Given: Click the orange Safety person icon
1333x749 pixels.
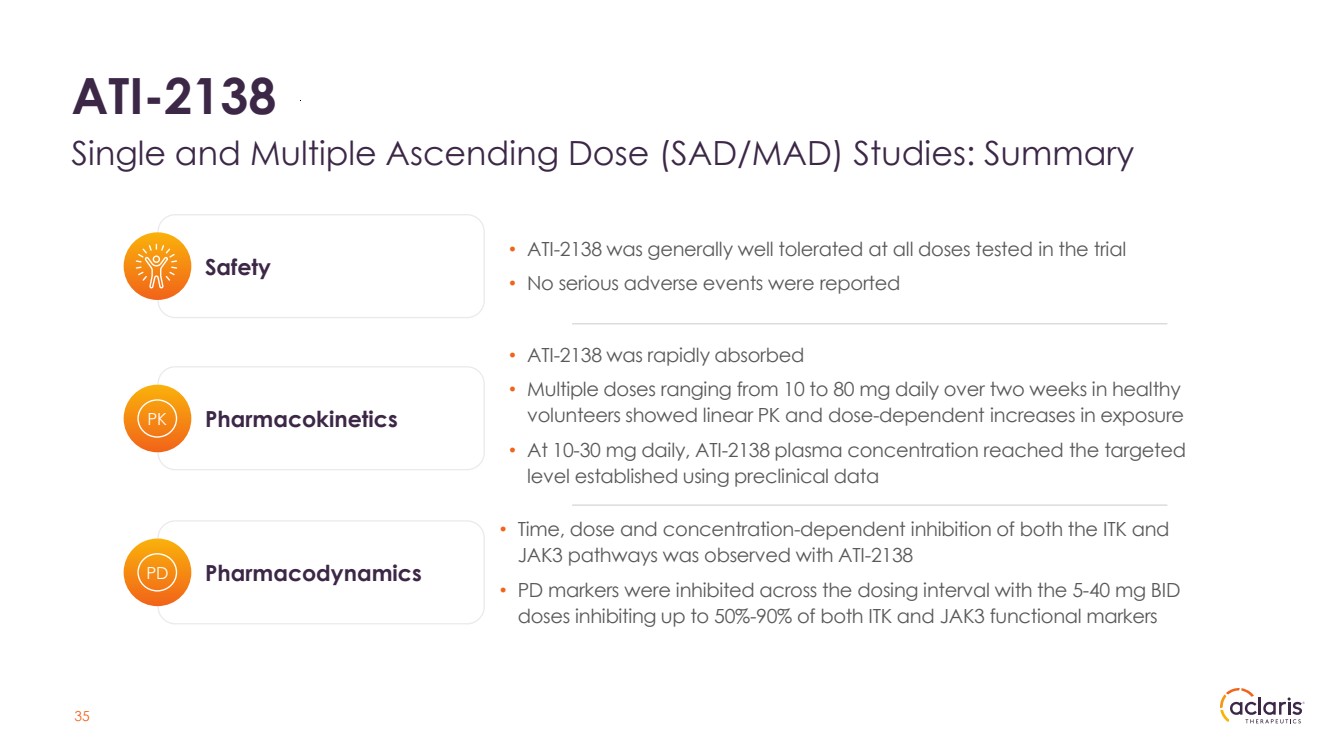Looking at the screenshot, I should 157,267.
